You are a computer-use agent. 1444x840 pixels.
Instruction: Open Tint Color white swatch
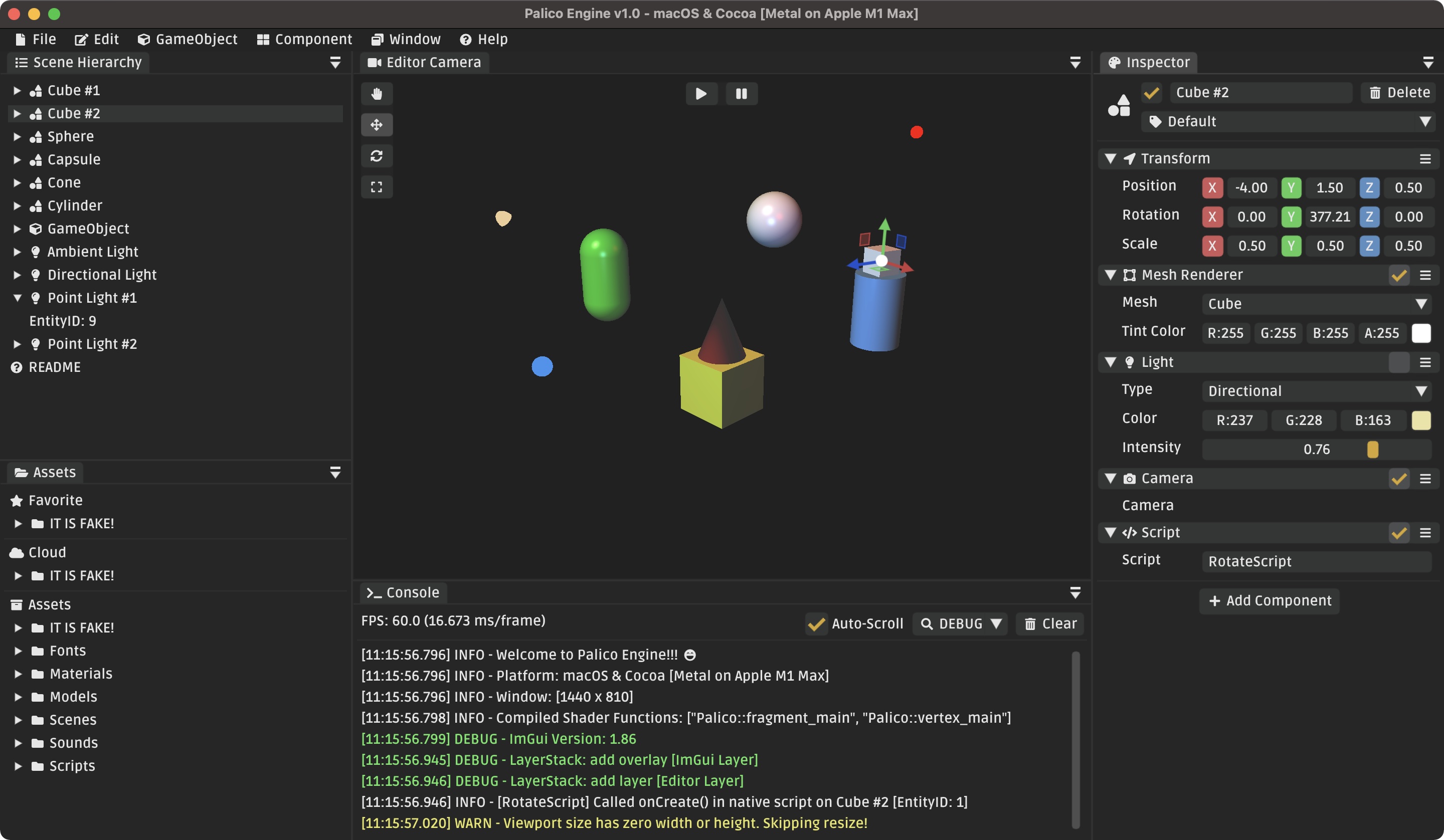click(x=1421, y=333)
